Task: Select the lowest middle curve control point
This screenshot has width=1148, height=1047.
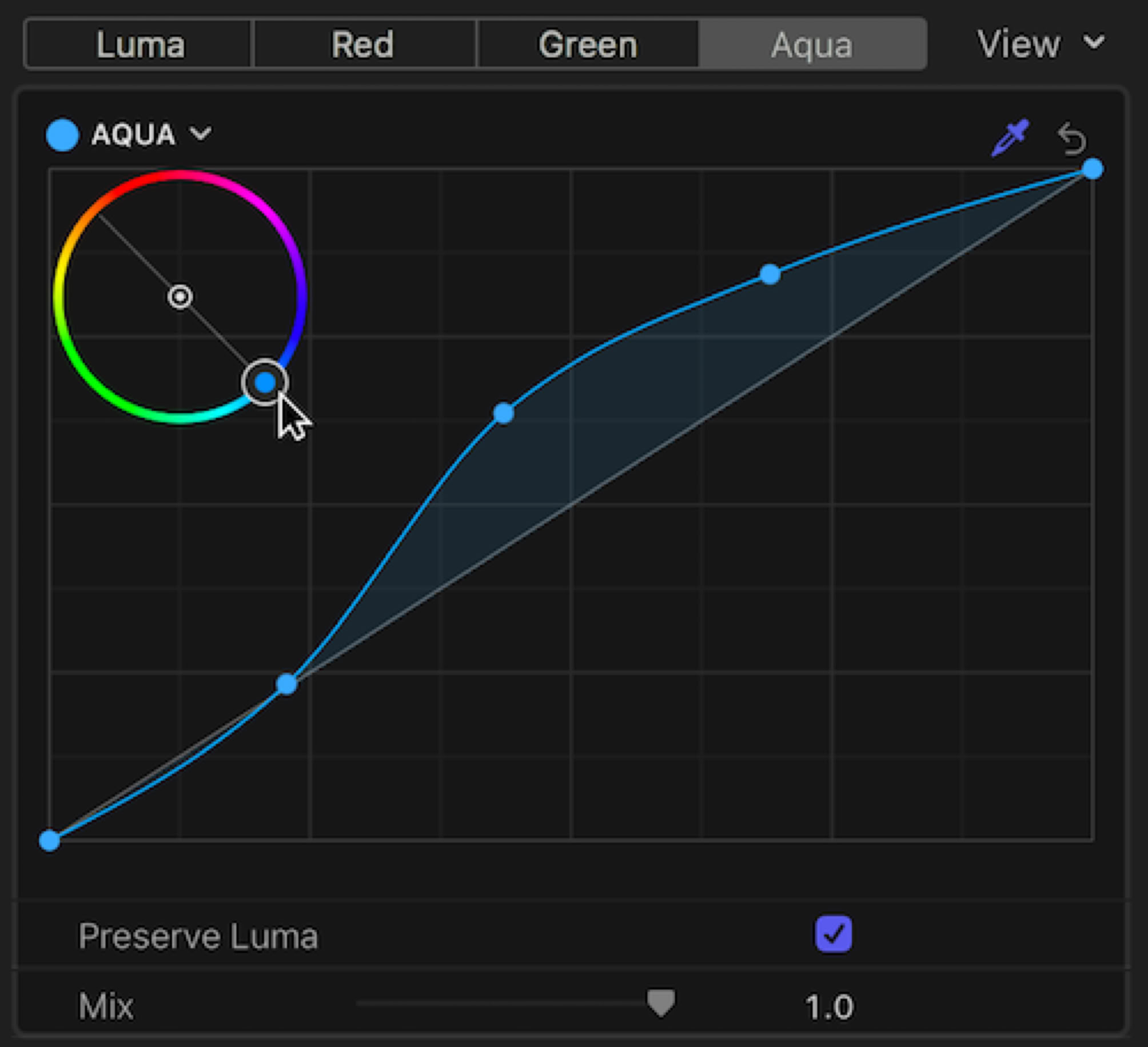Action: point(286,684)
